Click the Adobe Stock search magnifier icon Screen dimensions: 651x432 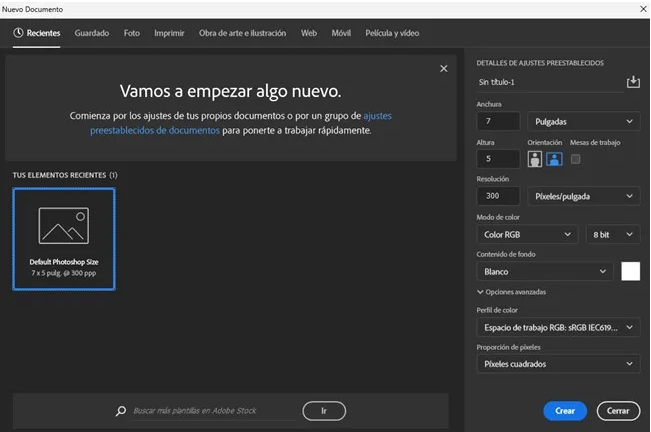(x=121, y=411)
